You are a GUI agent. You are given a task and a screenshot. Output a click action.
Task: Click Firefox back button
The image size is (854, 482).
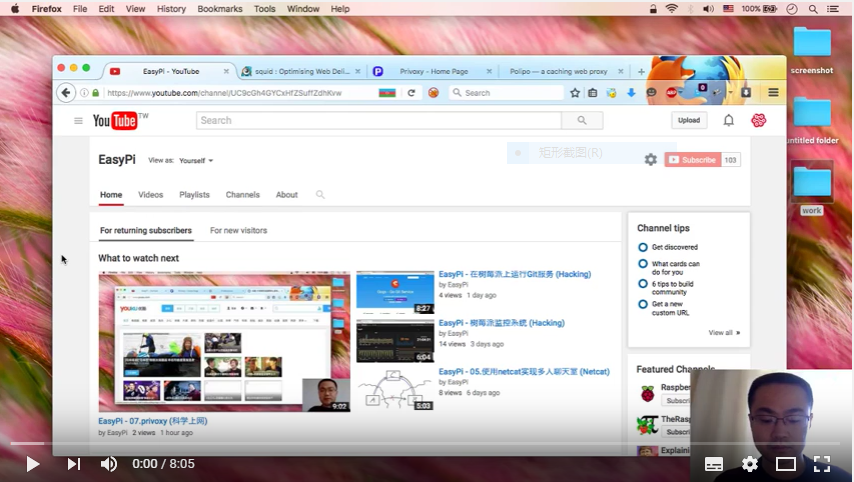[x=66, y=93]
